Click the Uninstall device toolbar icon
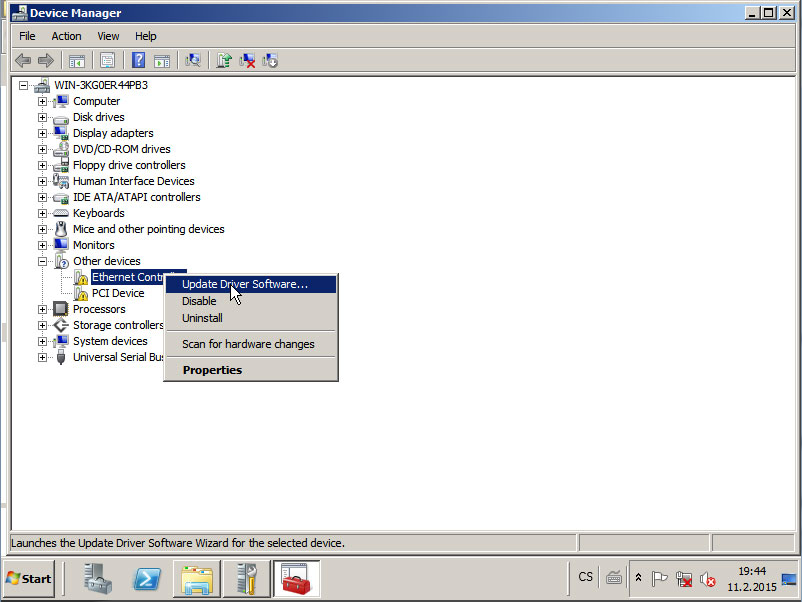Image resolution: width=802 pixels, height=602 pixels. pyautogui.click(x=248, y=60)
